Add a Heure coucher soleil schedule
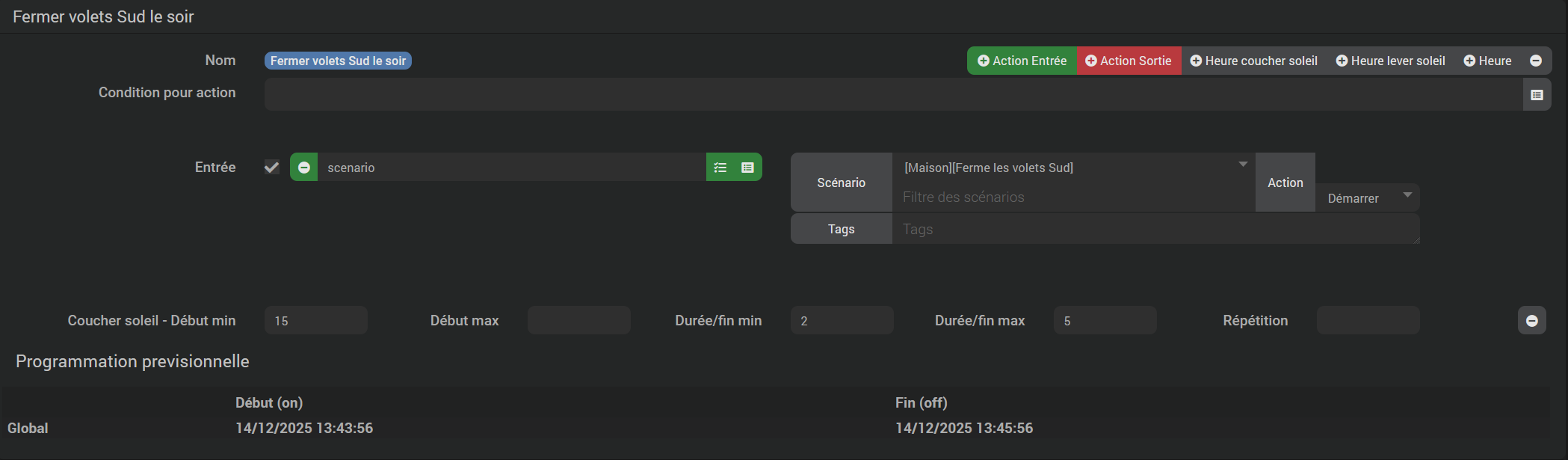The height and width of the screenshot is (460, 1568). pyautogui.click(x=1253, y=61)
